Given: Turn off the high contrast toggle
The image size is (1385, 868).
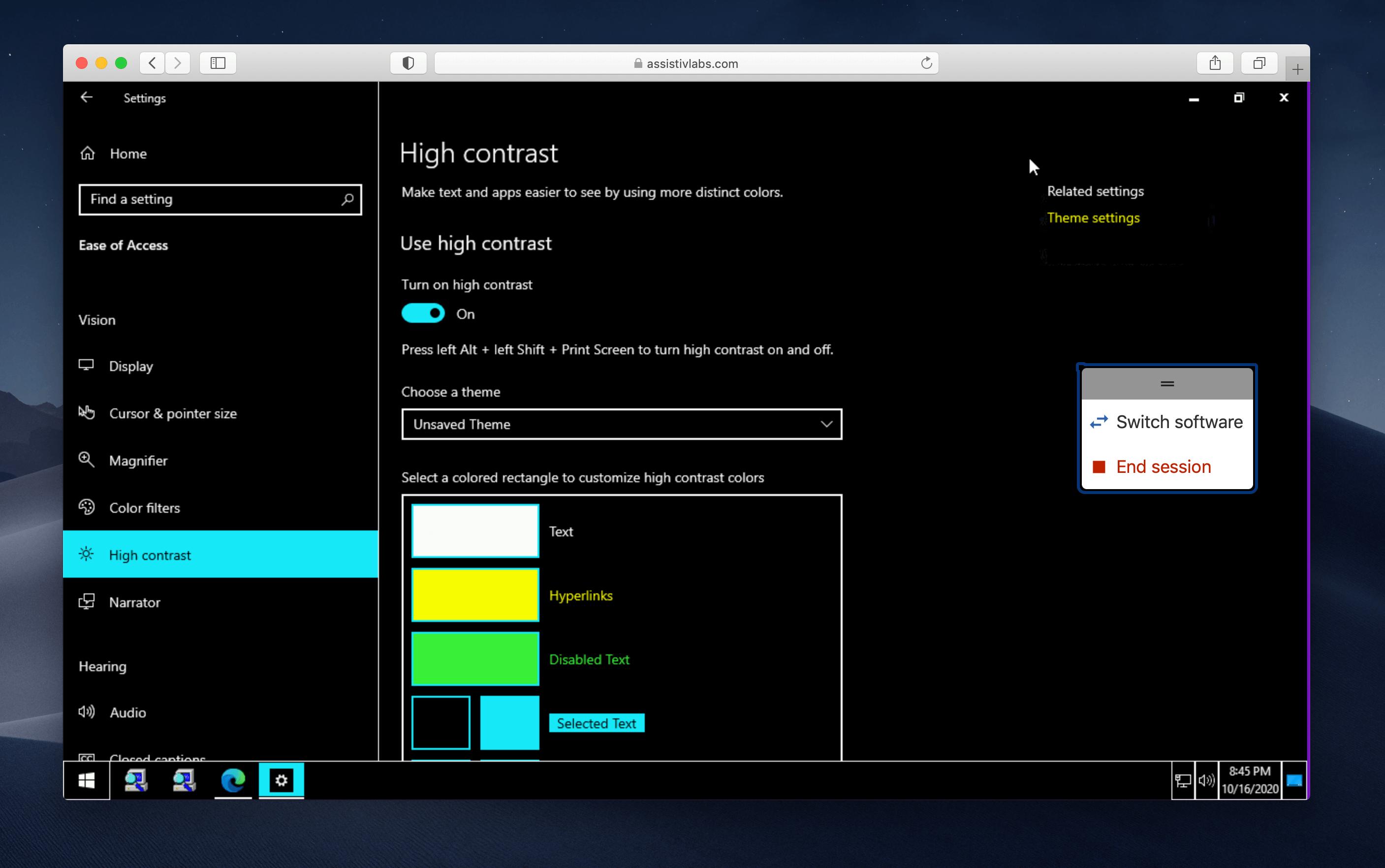Looking at the screenshot, I should (x=423, y=313).
